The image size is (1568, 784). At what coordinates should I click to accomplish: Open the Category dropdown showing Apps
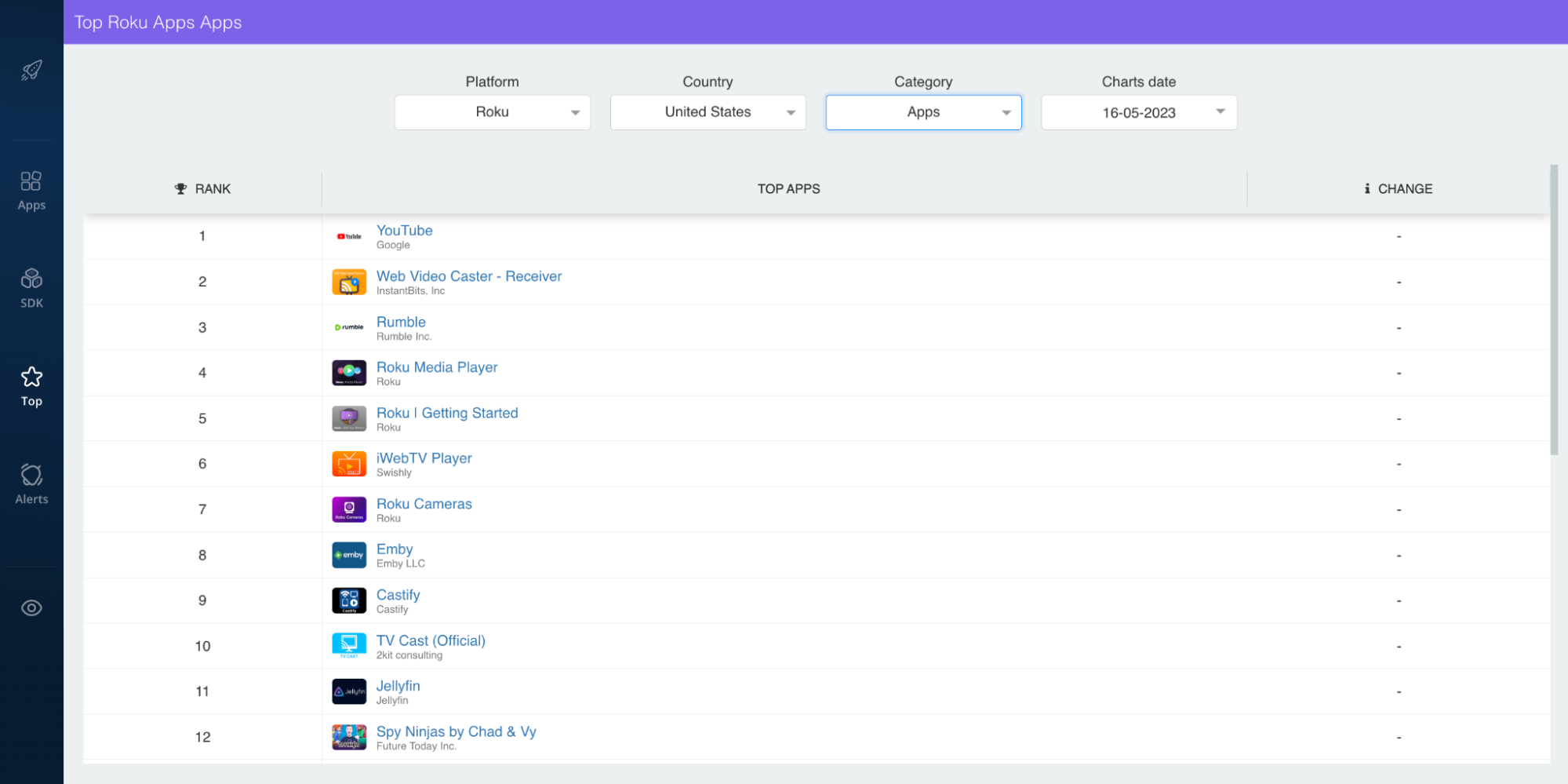point(924,112)
